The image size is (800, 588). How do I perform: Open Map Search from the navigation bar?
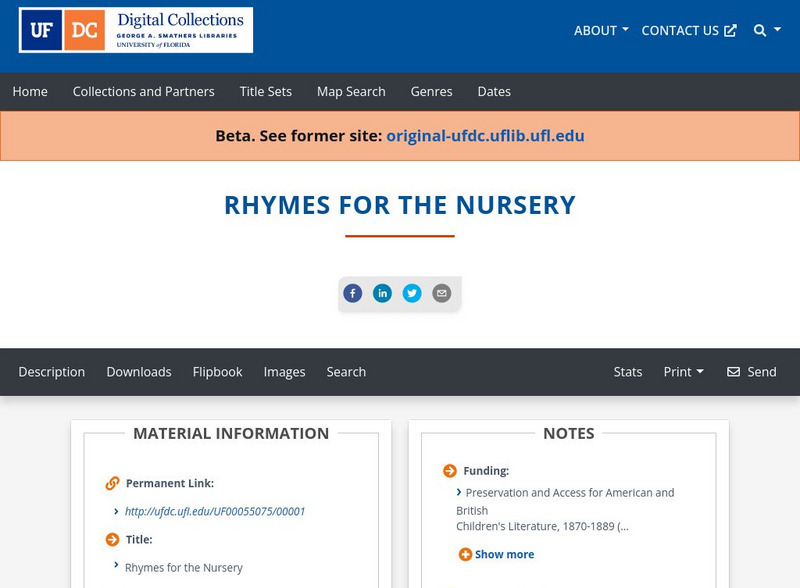350,91
